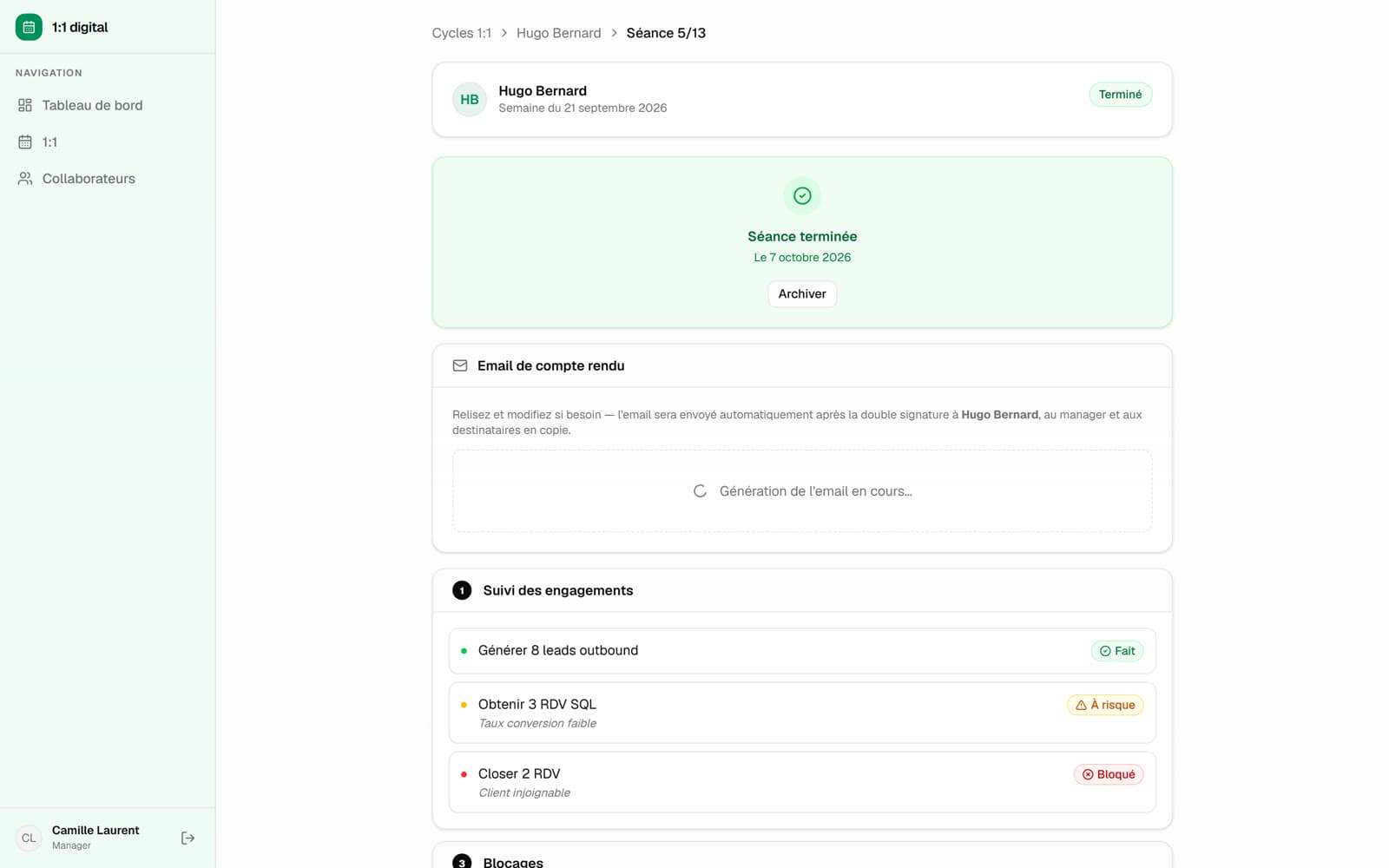Click the Blocages section heading
This screenshot has width=1389, height=868.
[513, 862]
